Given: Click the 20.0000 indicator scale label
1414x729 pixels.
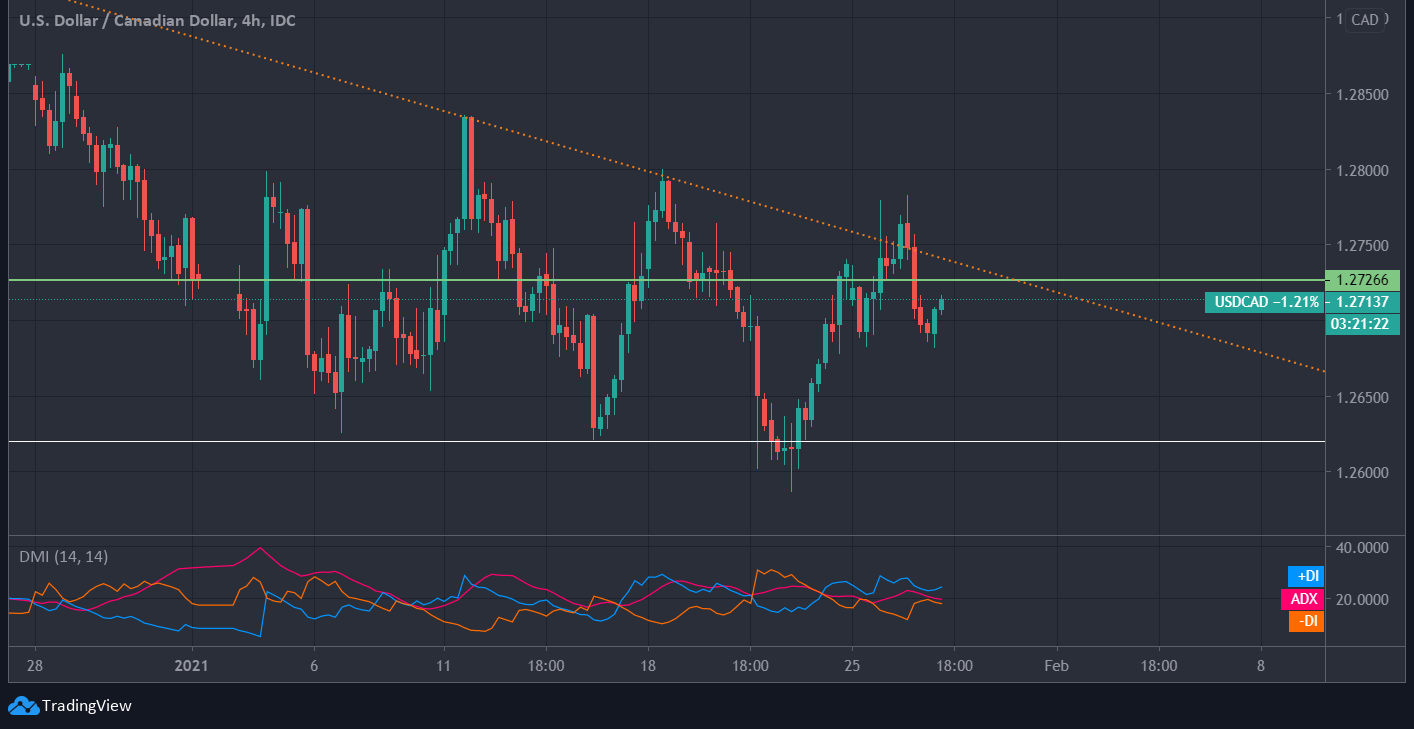Looking at the screenshot, I should 1361,599.
